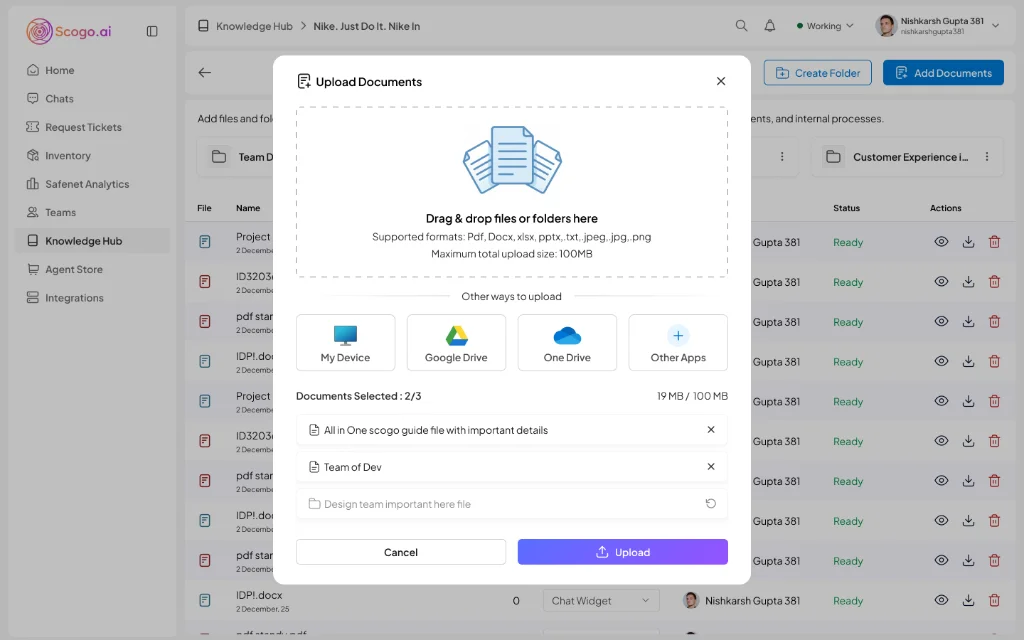The height and width of the screenshot is (640, 1024).
Task: Select My Device upload option
Action: (345, 342)
